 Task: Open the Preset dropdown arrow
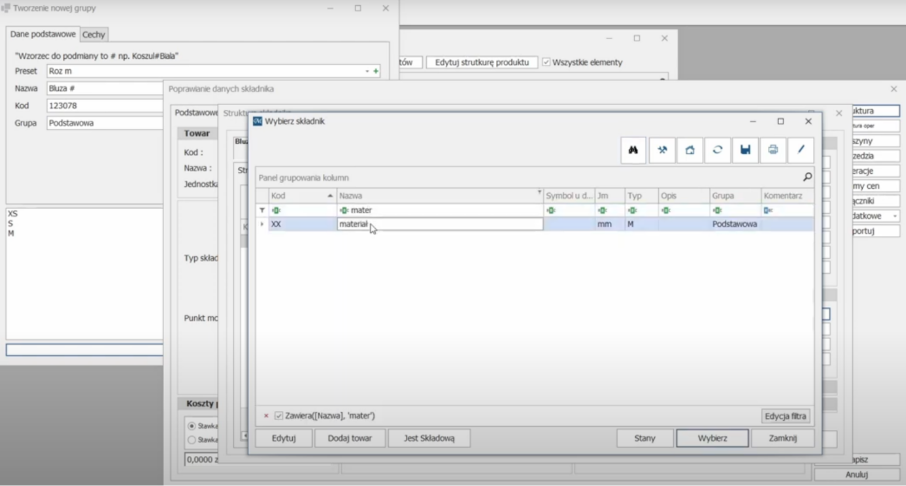click(367, 71)
